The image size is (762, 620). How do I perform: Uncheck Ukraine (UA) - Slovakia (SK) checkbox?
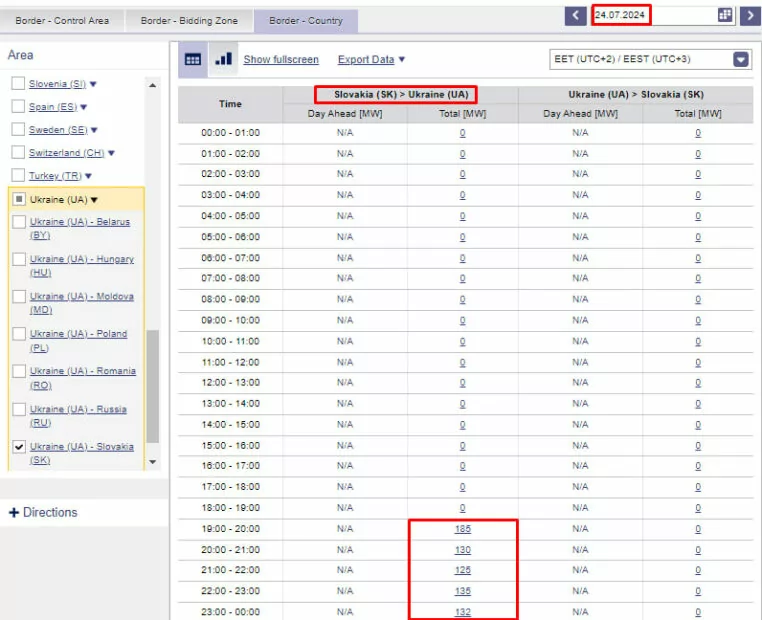point(19,447)
